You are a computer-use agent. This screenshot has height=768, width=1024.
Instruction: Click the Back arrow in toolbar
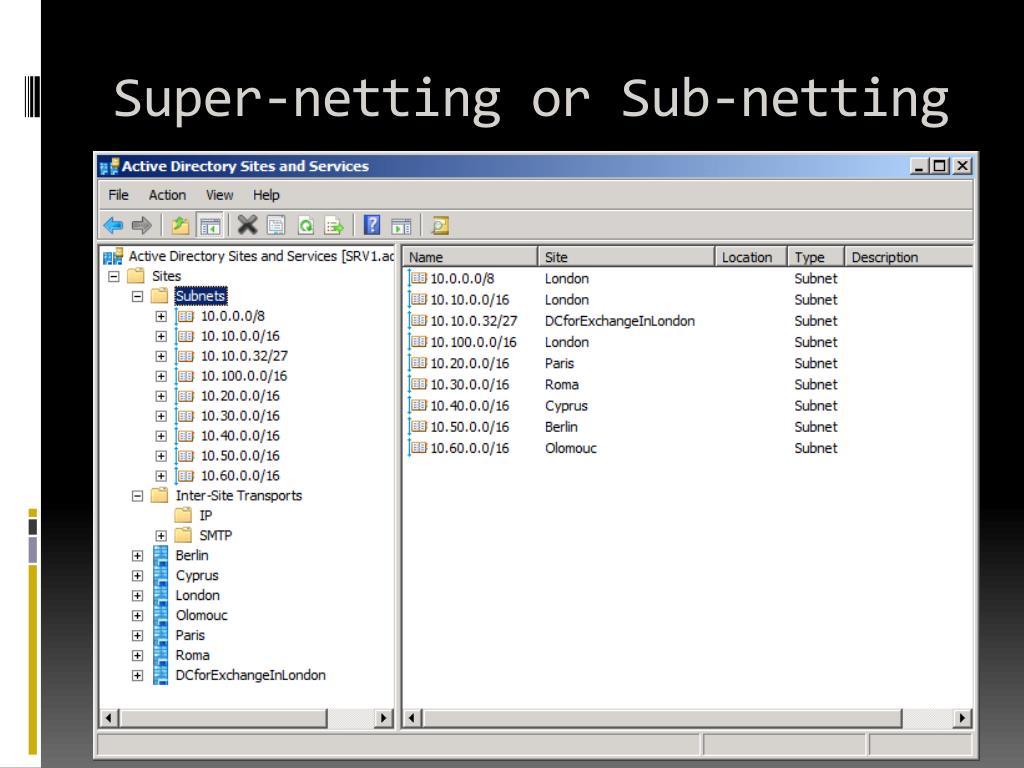click(x=114, y=225)
